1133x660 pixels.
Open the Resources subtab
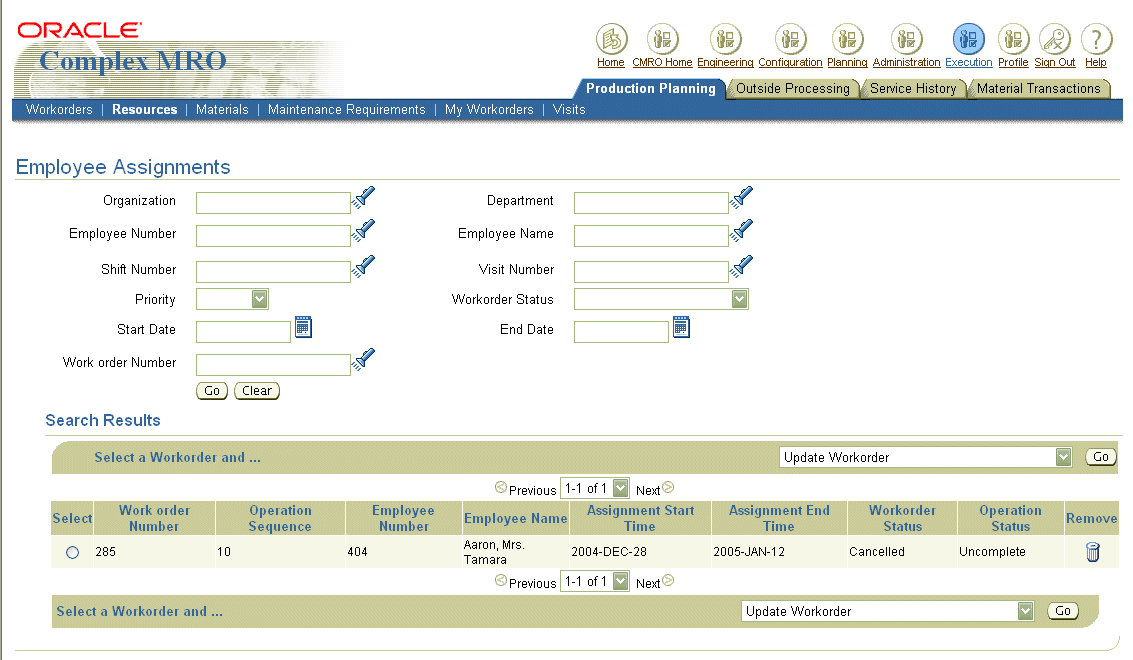145,109
